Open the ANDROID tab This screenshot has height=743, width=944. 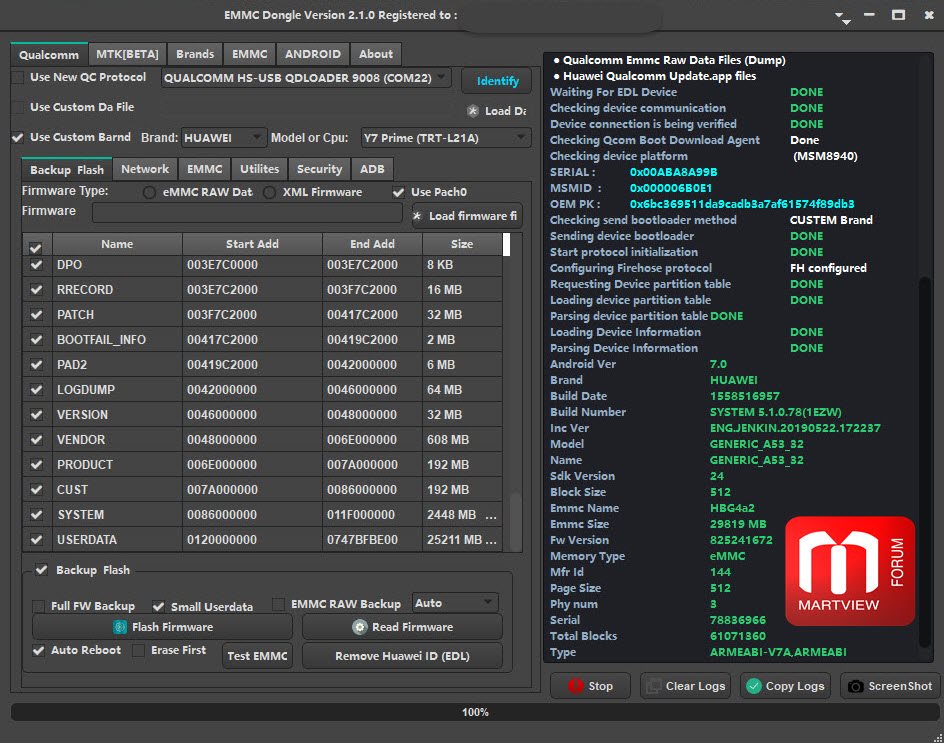click(313, 54)
